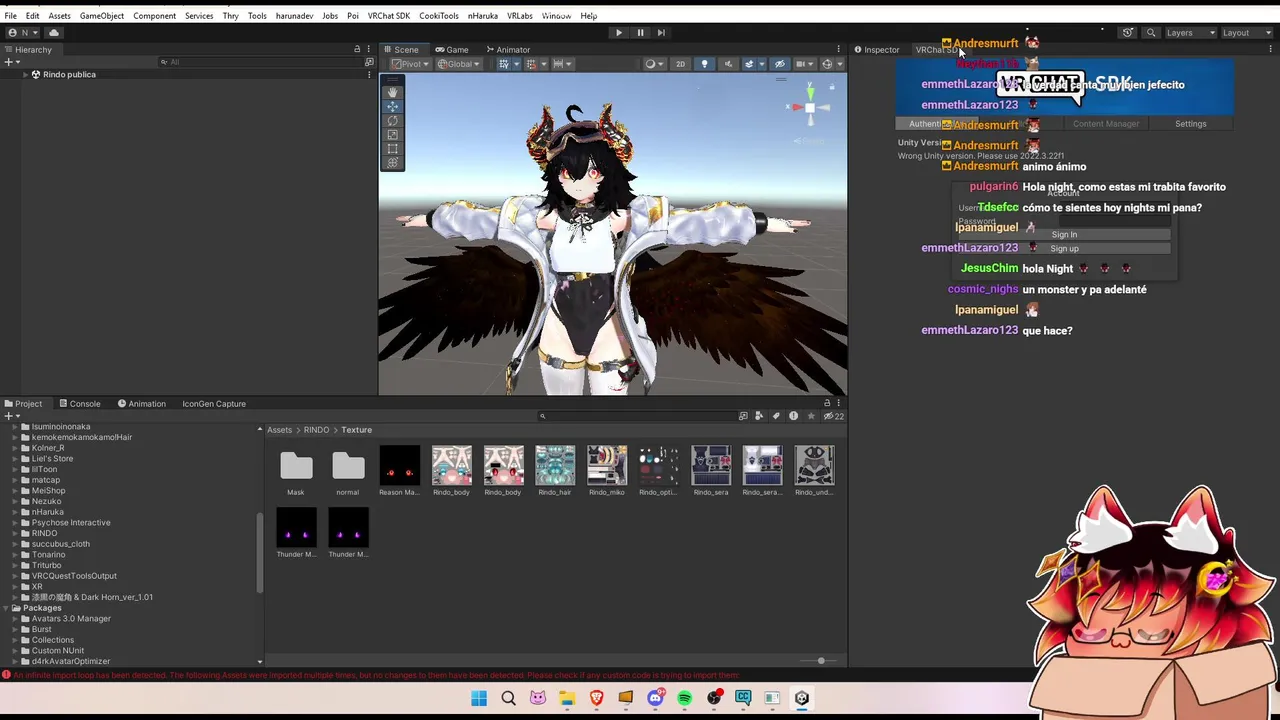Click Search by Import Log Type icon in Project panel
Image resolution: width=1280 pixels, height=720 pixels.
point(793,416)
